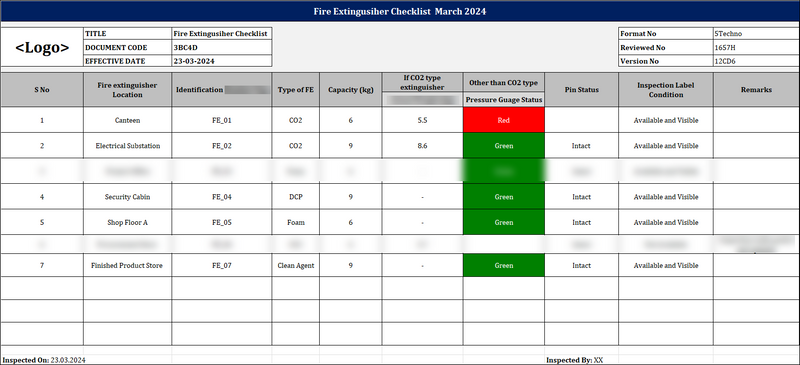Viewport: 800px width, 365px height.
Task: Select the document code value 3BC4D
Action: coord(222,47)
